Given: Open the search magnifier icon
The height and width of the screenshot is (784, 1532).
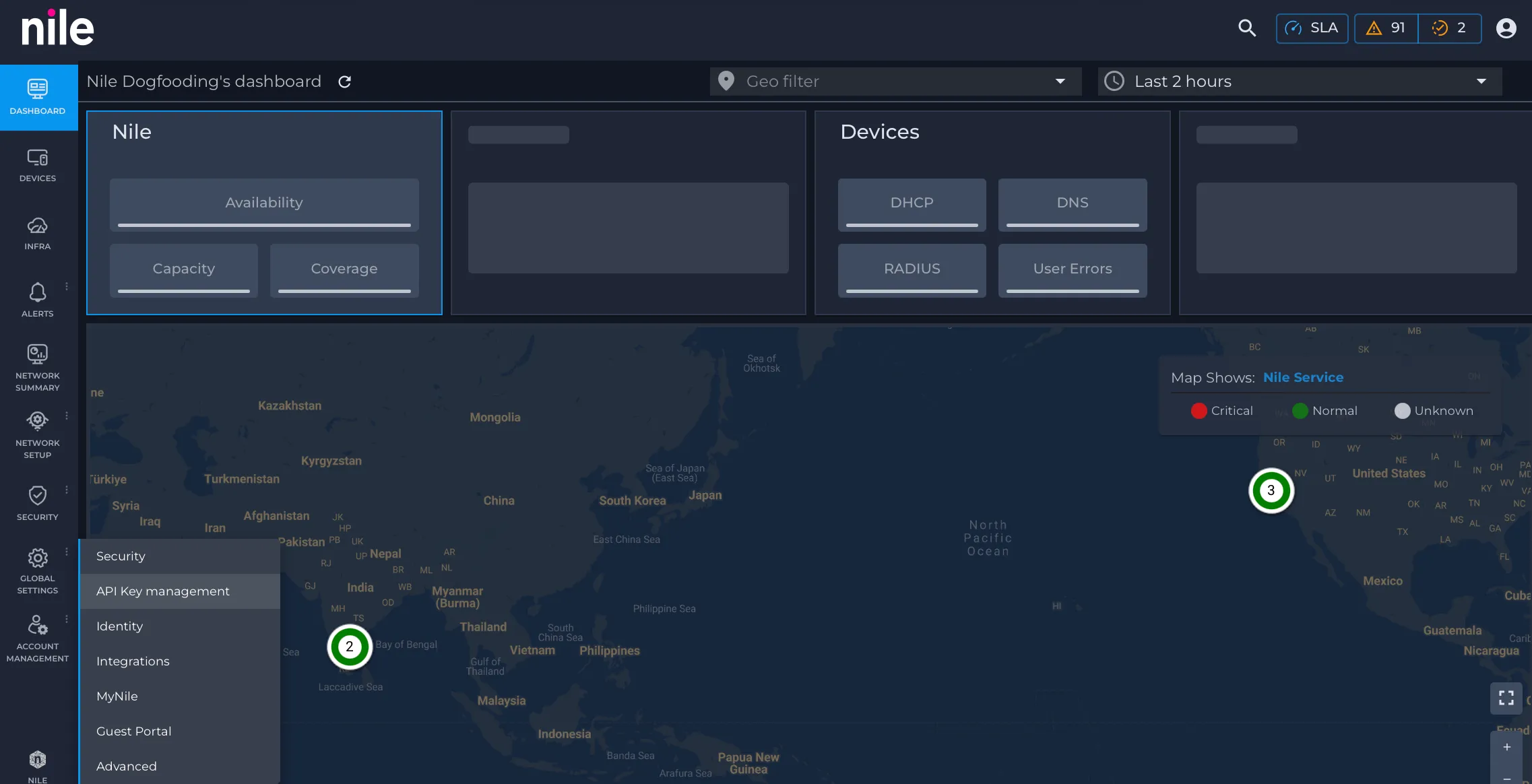Looking at the screenshot, I should [x=1247, y=28].
